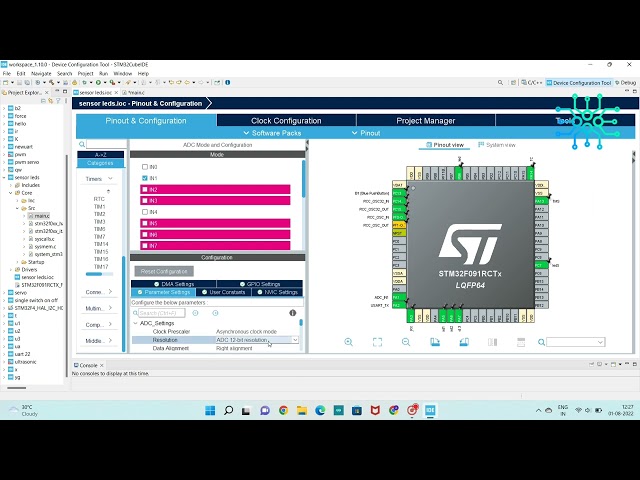
Task: Open Microsoft Edge from taskbar
Action: coord(320,410)
